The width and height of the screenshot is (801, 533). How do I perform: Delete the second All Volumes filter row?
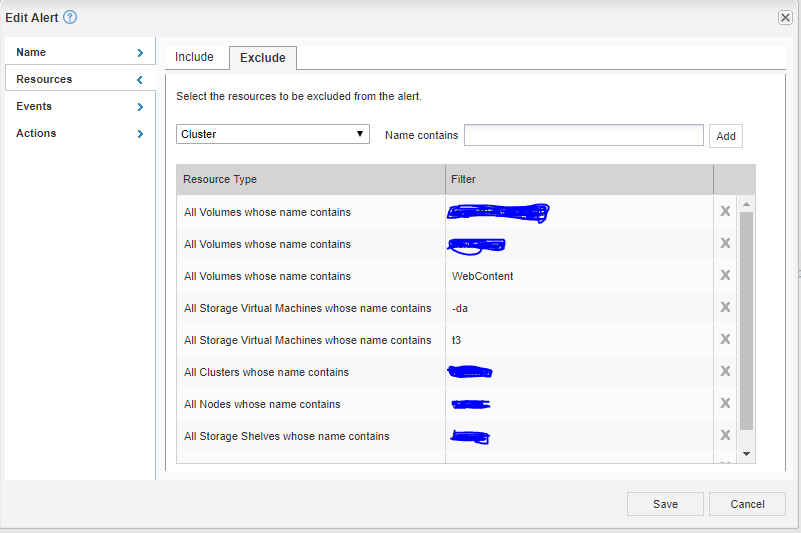coord(725,243)
